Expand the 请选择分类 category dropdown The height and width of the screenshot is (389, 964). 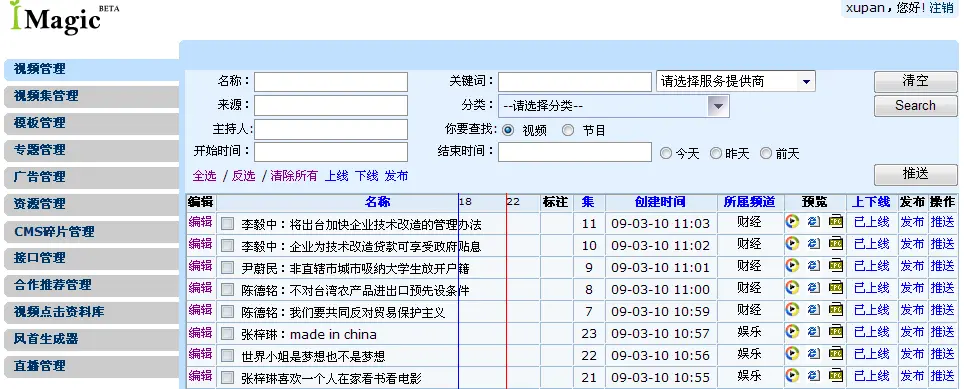pos(614,106)
